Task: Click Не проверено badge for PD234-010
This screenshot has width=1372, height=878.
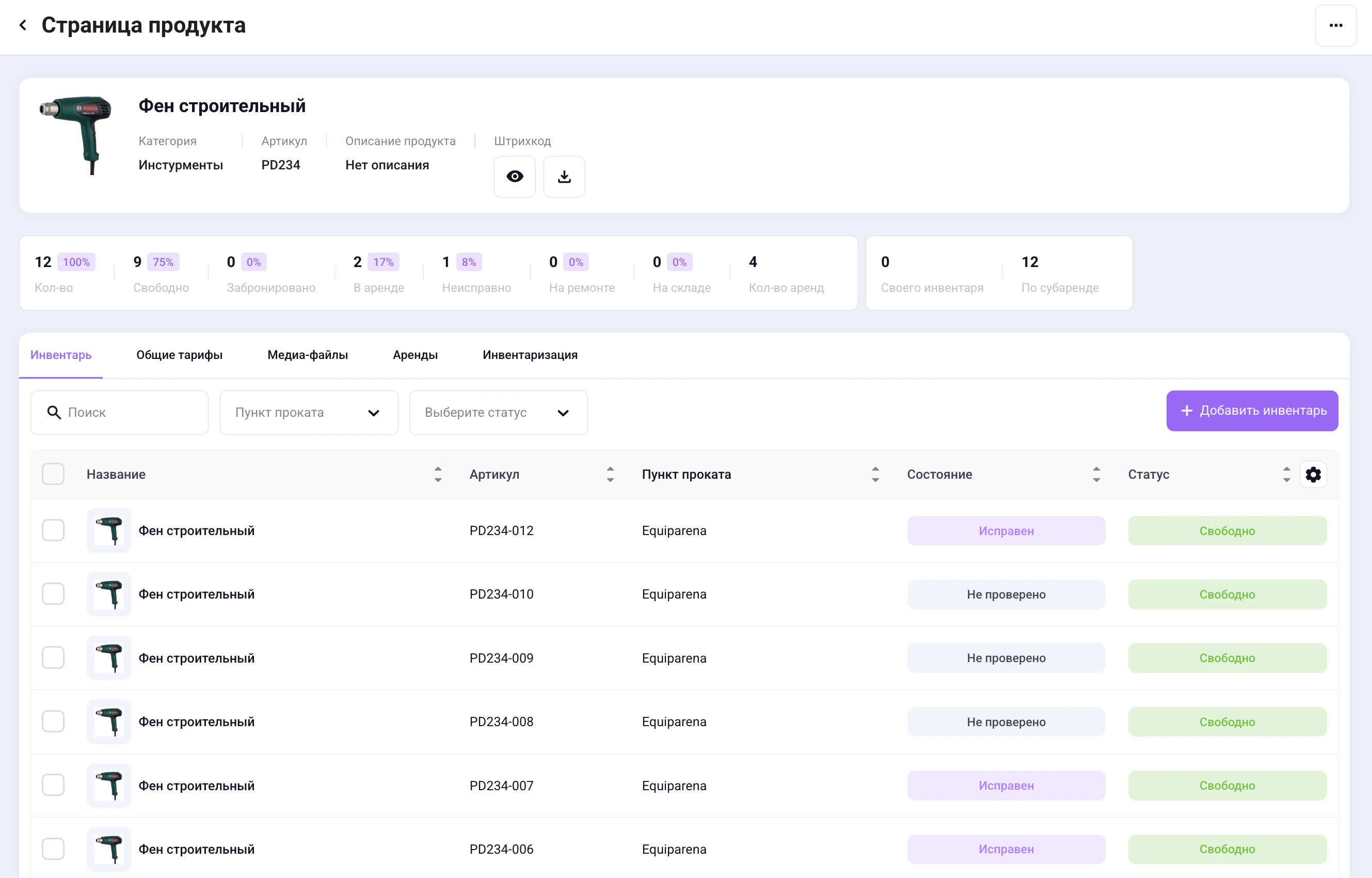Action: pos(1006,594)
